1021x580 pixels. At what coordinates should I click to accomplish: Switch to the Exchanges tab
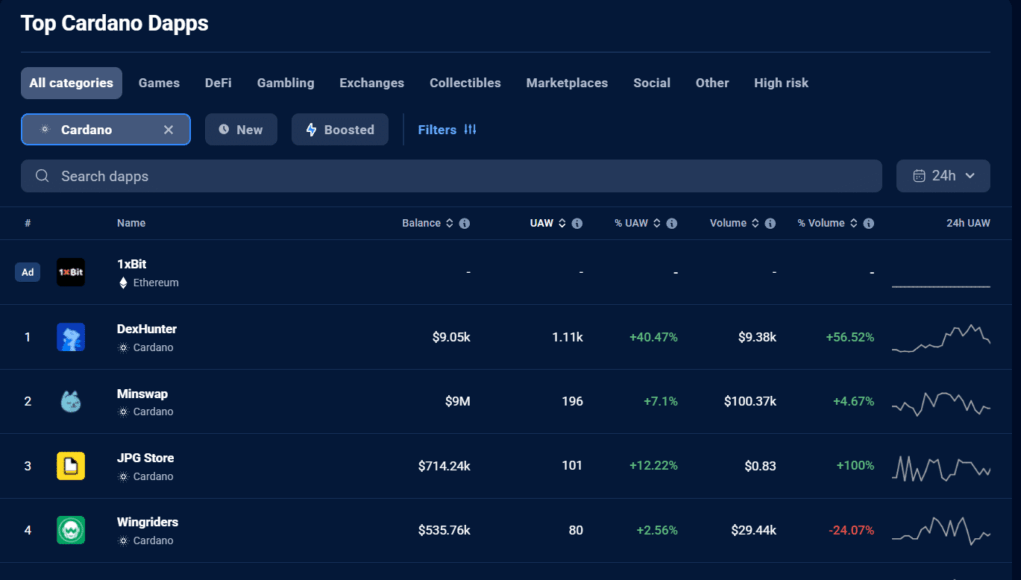point(372,83)
